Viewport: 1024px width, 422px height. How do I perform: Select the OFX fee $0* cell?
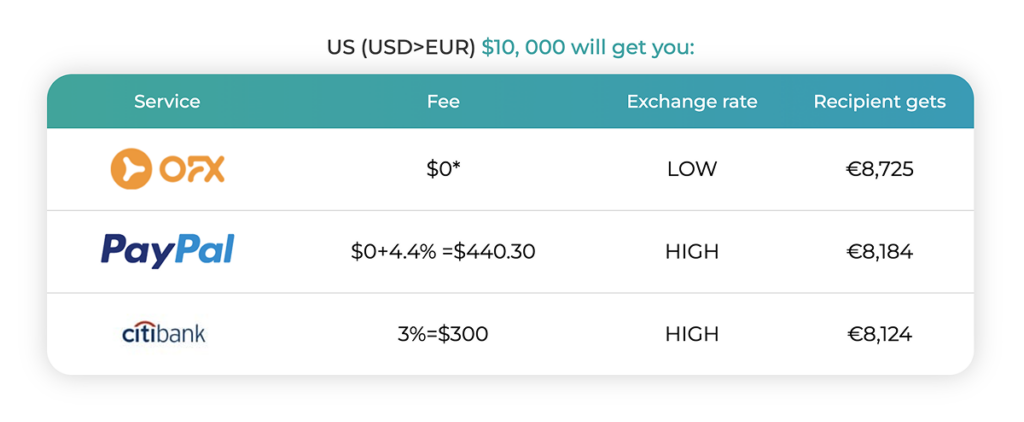pos(443,169)
